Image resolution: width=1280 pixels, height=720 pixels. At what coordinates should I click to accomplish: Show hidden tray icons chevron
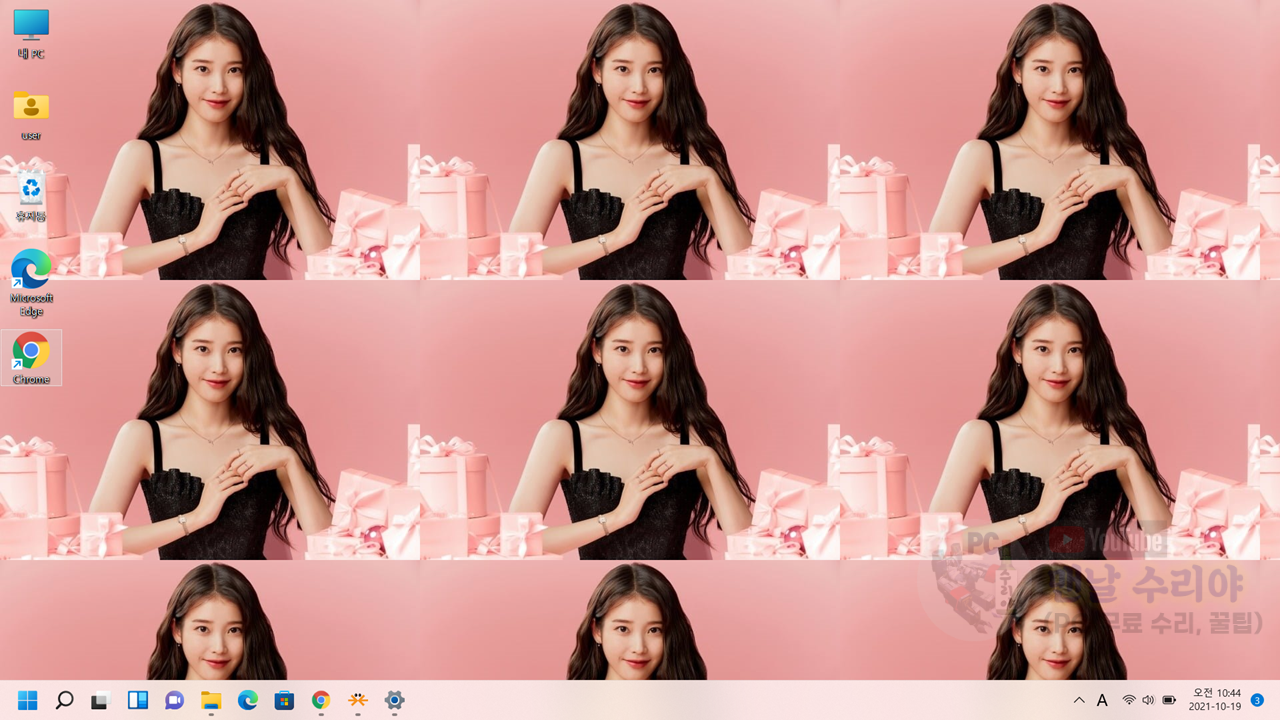[1079, 700]
